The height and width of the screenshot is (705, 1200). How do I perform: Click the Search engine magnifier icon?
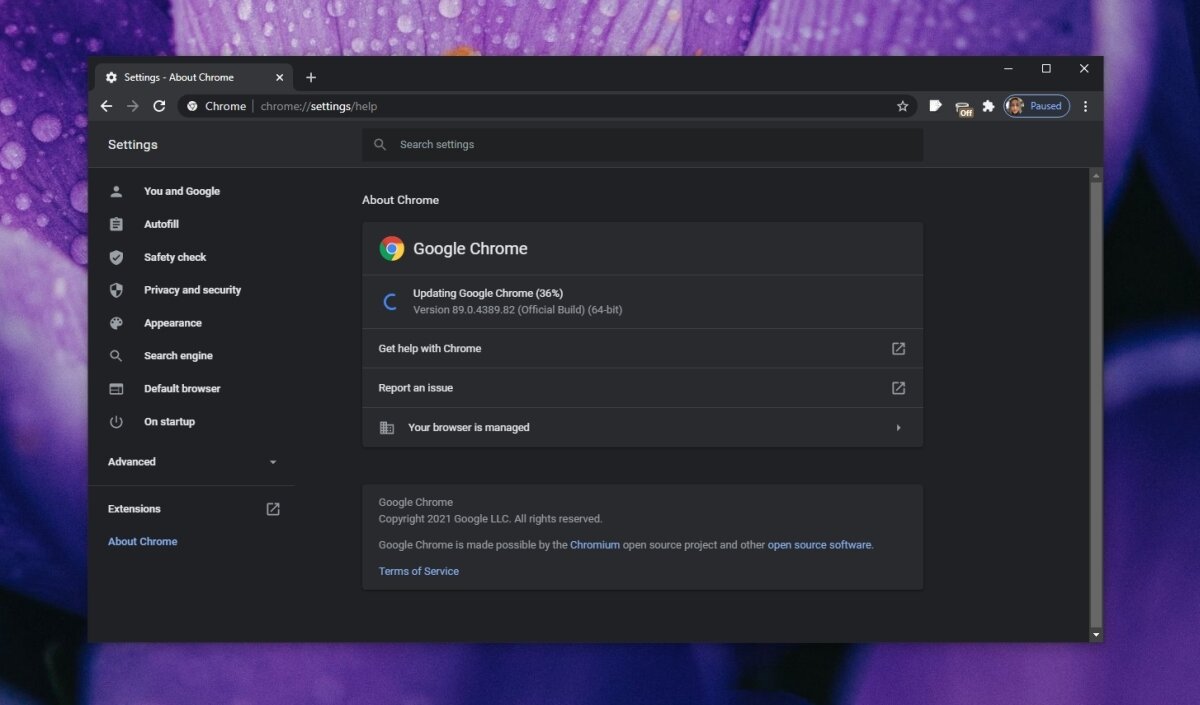[116, 355]
